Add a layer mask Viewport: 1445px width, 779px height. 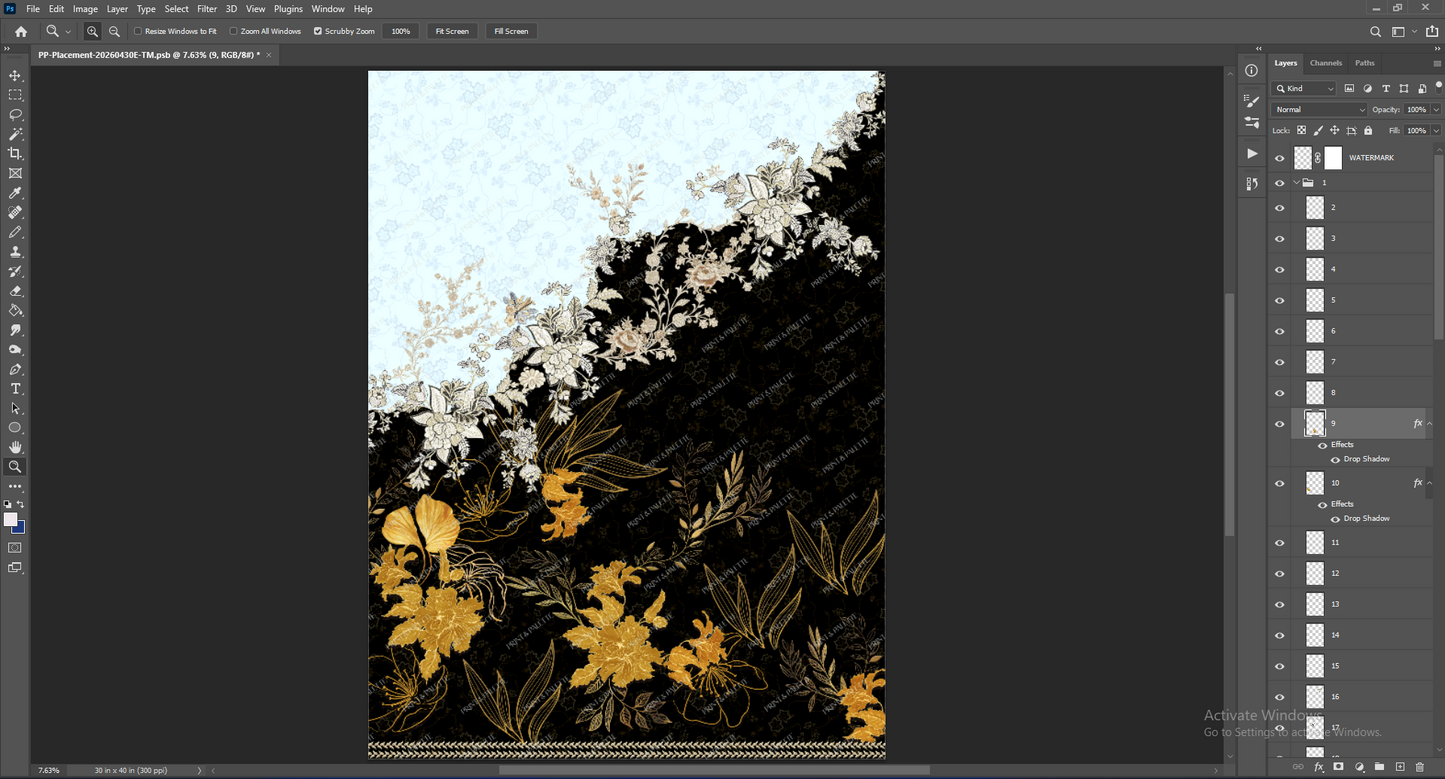coord(1339,767)
